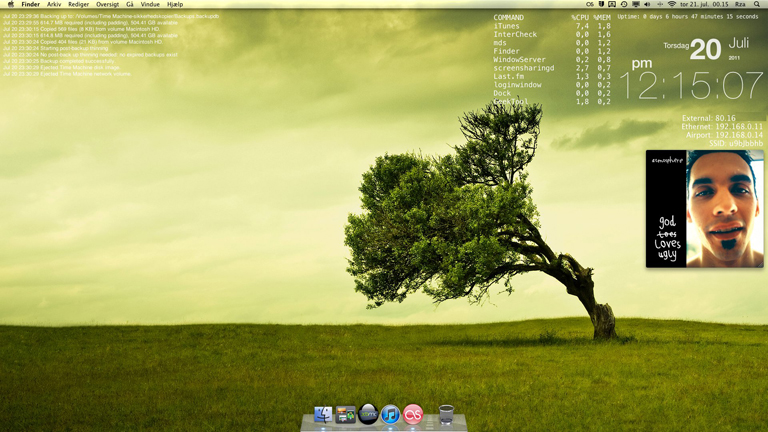Image resolution: width=768 pixels, height=432 pixels.
Task: Click the shield antivirus menu bar icon
Action: 601,4
